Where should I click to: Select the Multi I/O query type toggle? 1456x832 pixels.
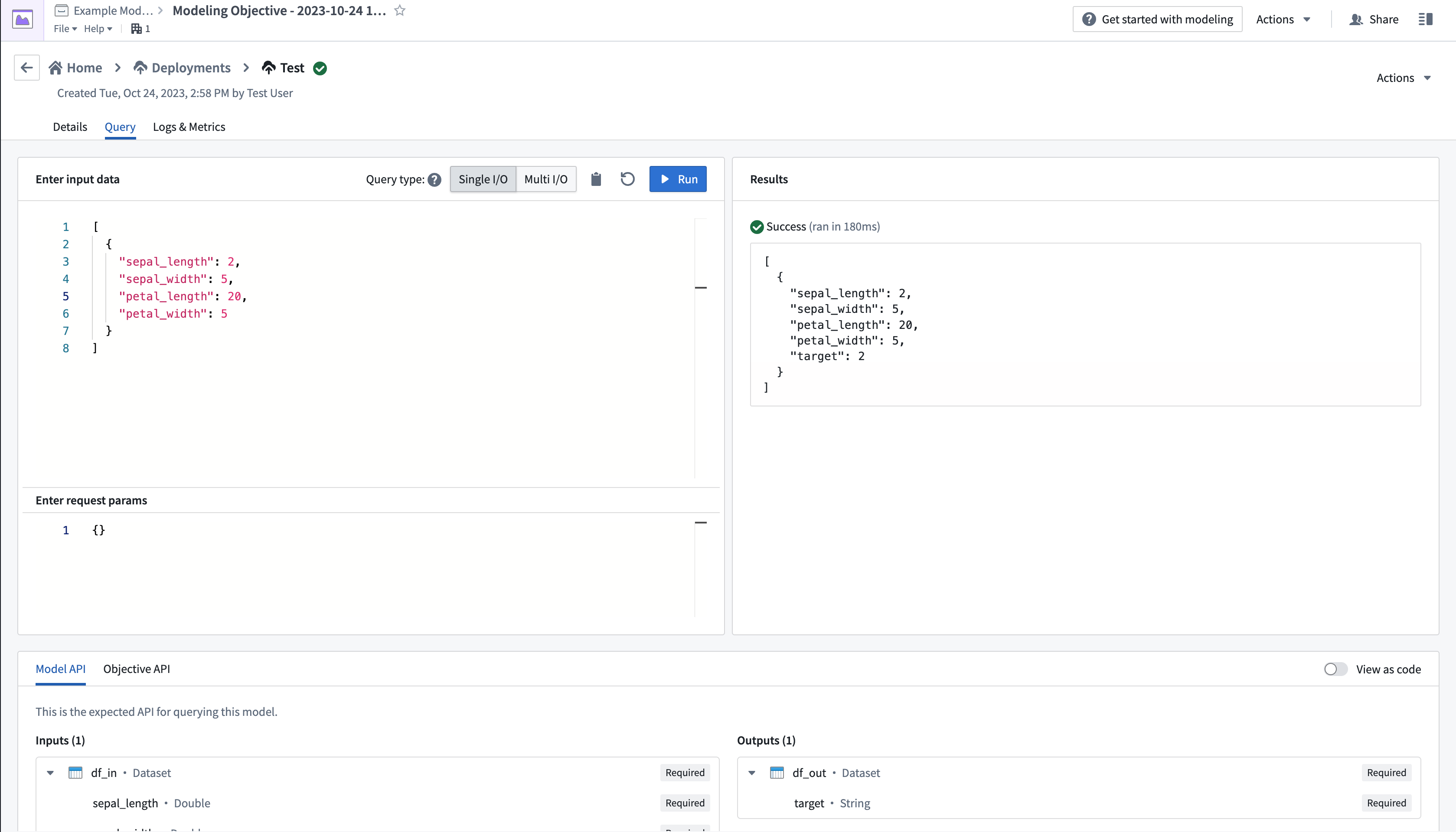click(546, 179)
